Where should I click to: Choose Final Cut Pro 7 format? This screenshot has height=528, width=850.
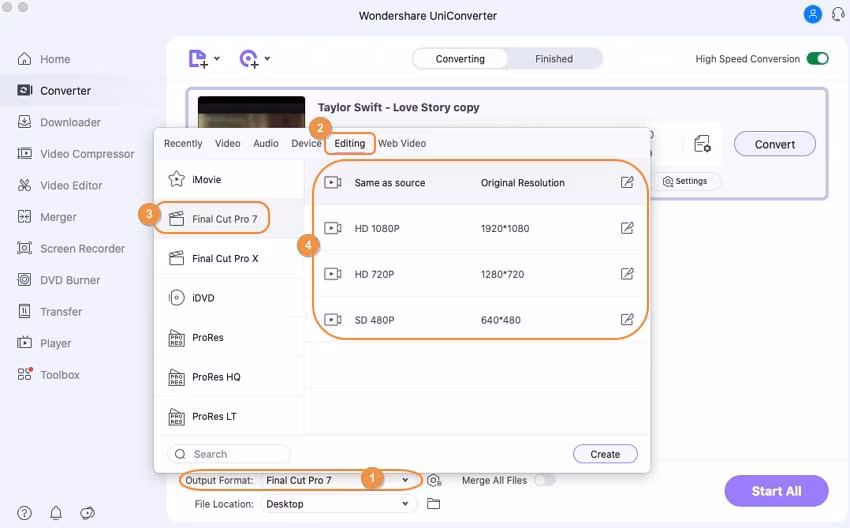229,218
